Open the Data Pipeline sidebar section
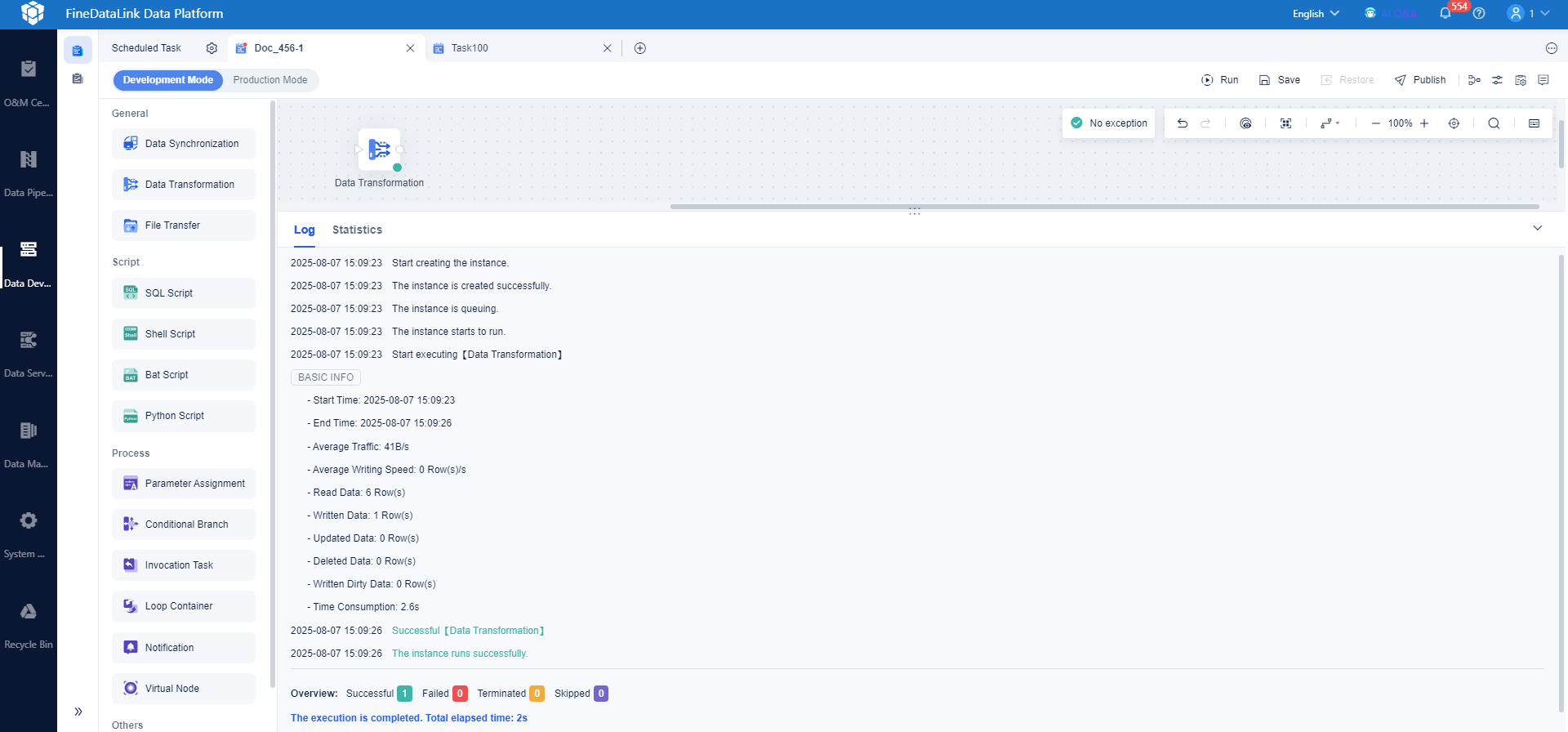The width and height of the screenshot is (1568, 732). pos(29,173)
